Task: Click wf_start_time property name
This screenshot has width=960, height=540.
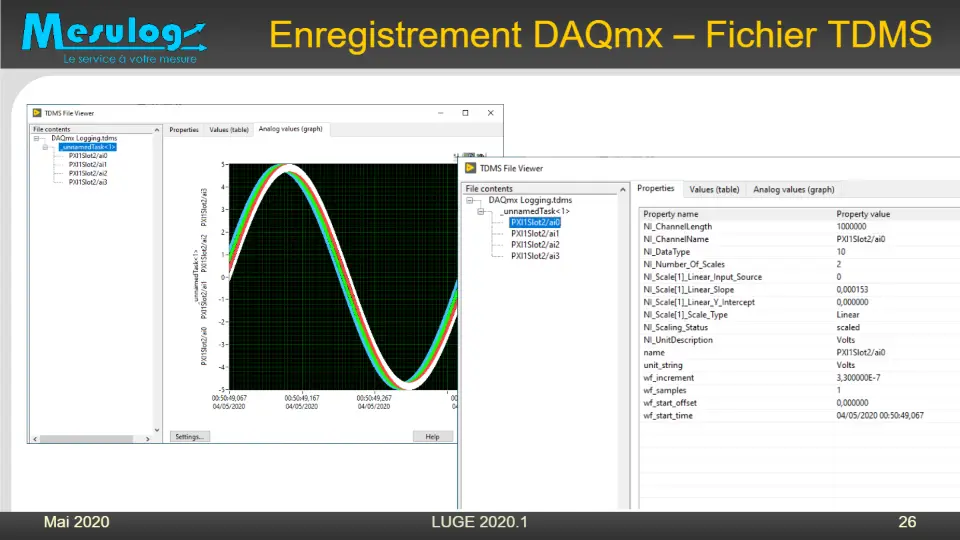Action: coord(667,415)
